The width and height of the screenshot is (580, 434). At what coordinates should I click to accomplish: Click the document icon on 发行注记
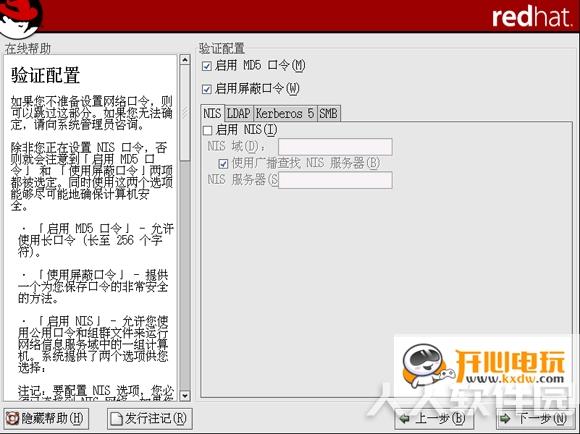coord(117,419)
